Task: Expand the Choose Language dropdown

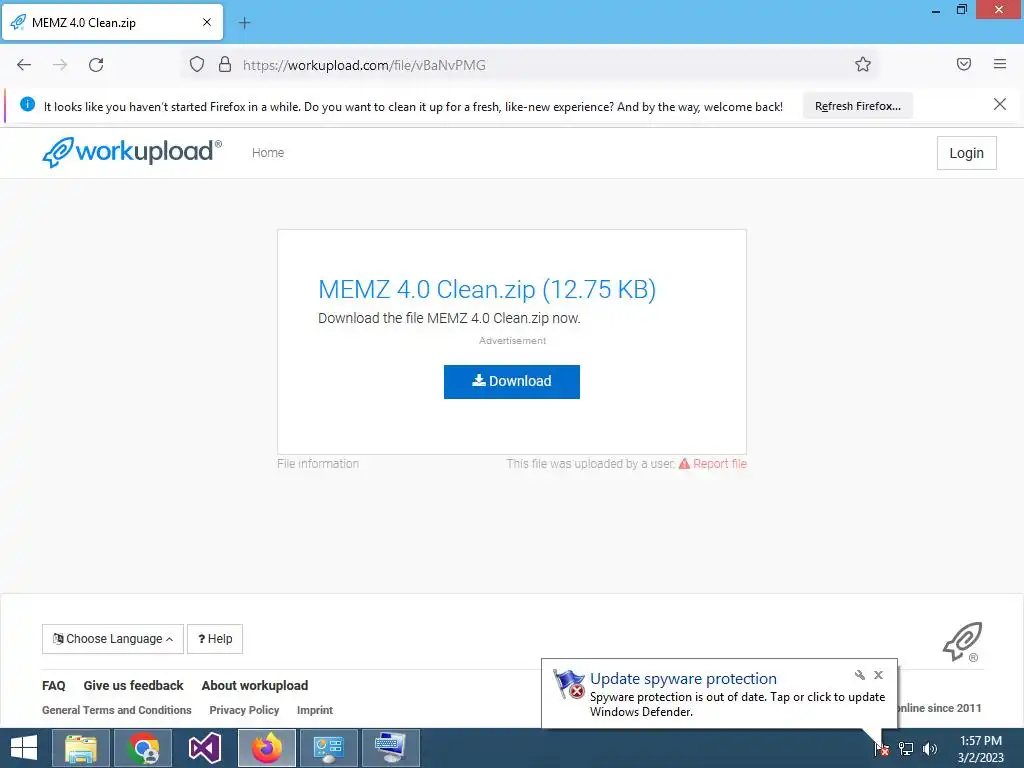Action: 113,639
